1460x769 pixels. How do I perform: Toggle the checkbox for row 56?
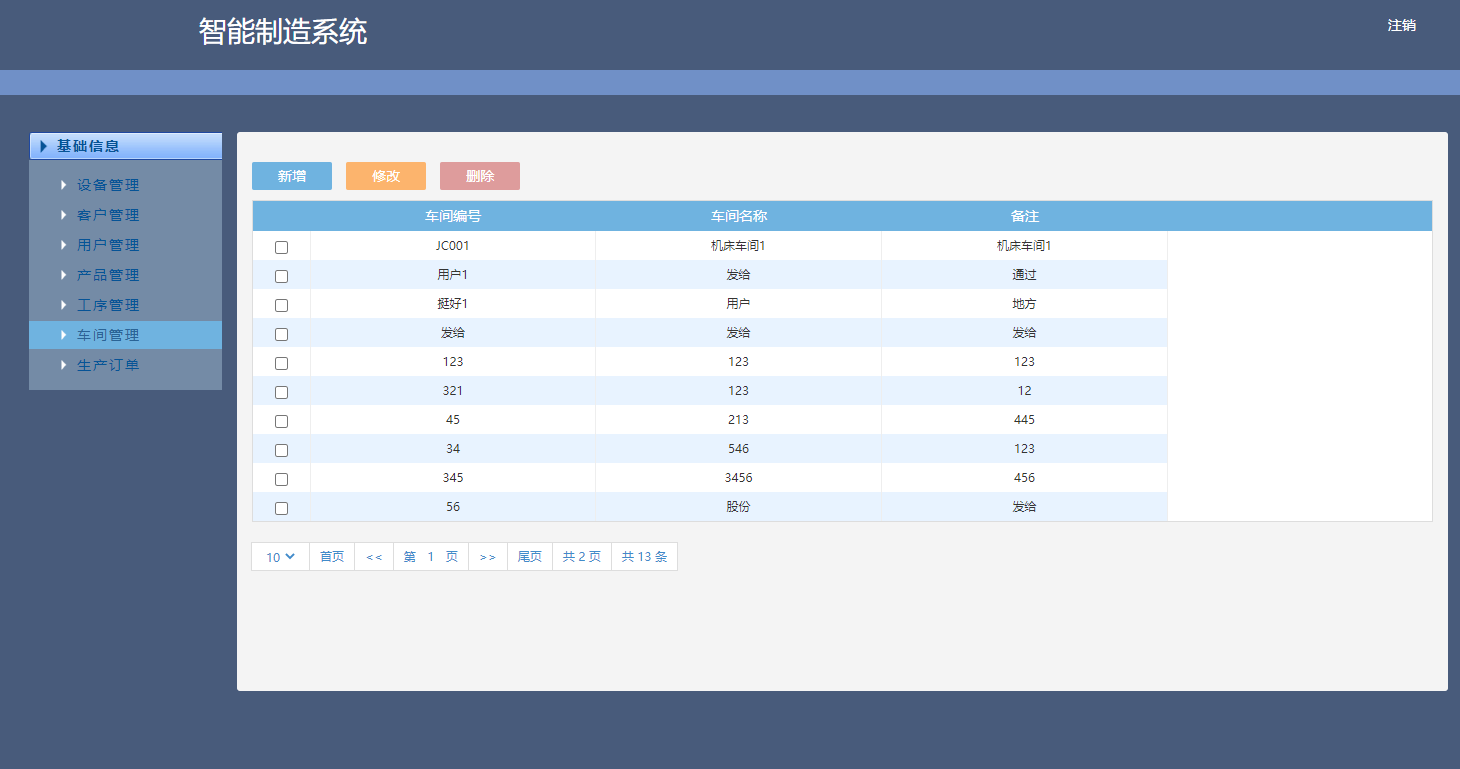[281, 508]
